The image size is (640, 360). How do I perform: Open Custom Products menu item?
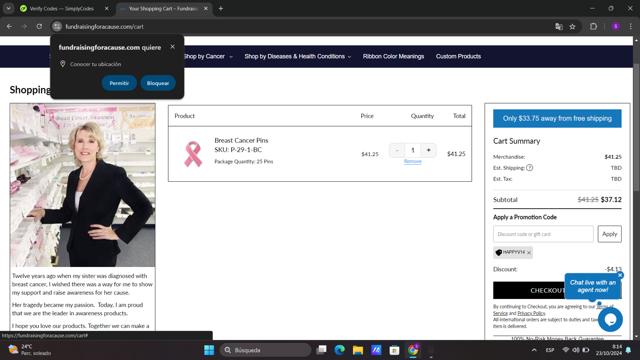click(458, 56)
